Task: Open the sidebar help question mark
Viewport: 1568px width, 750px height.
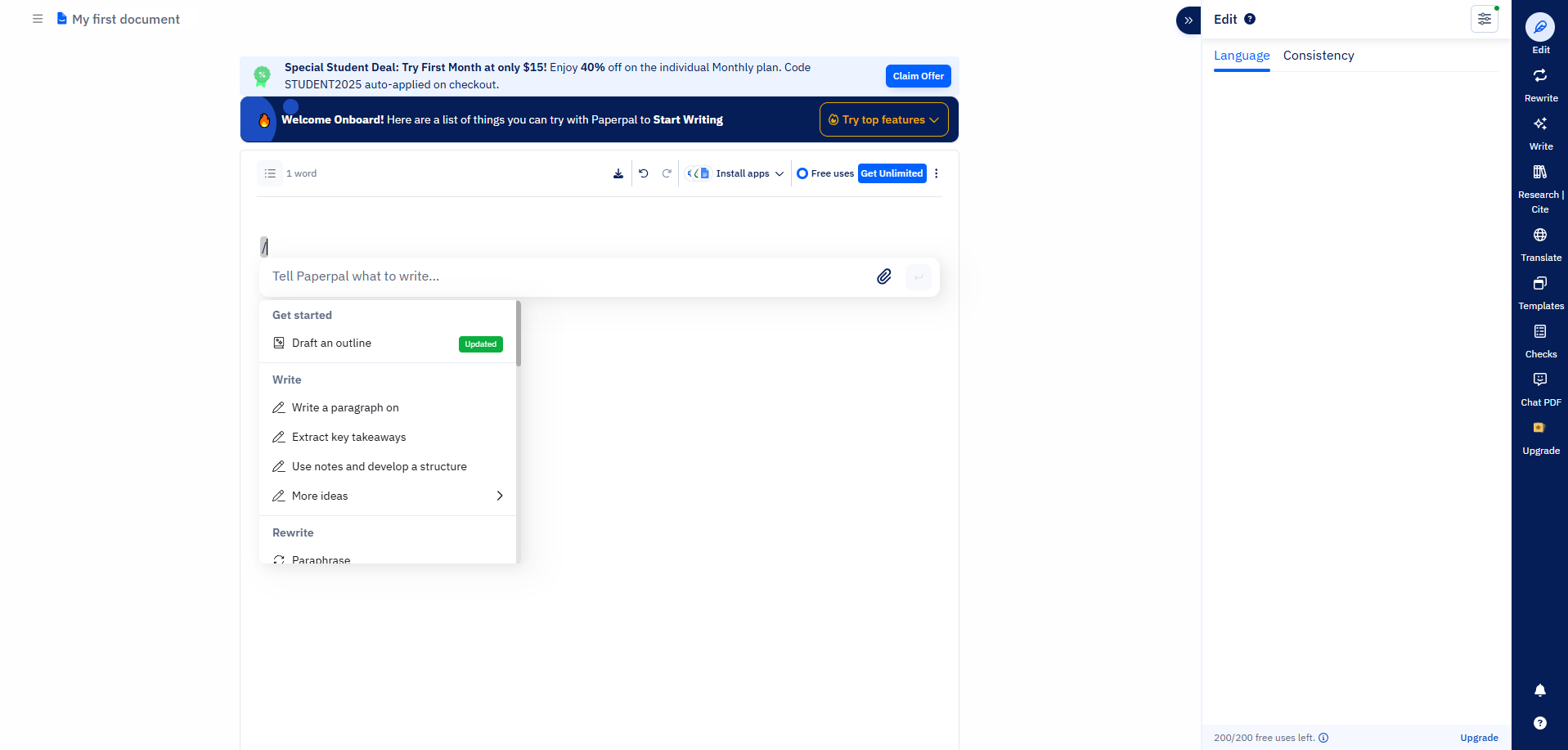Action: tap(1540, 723)
